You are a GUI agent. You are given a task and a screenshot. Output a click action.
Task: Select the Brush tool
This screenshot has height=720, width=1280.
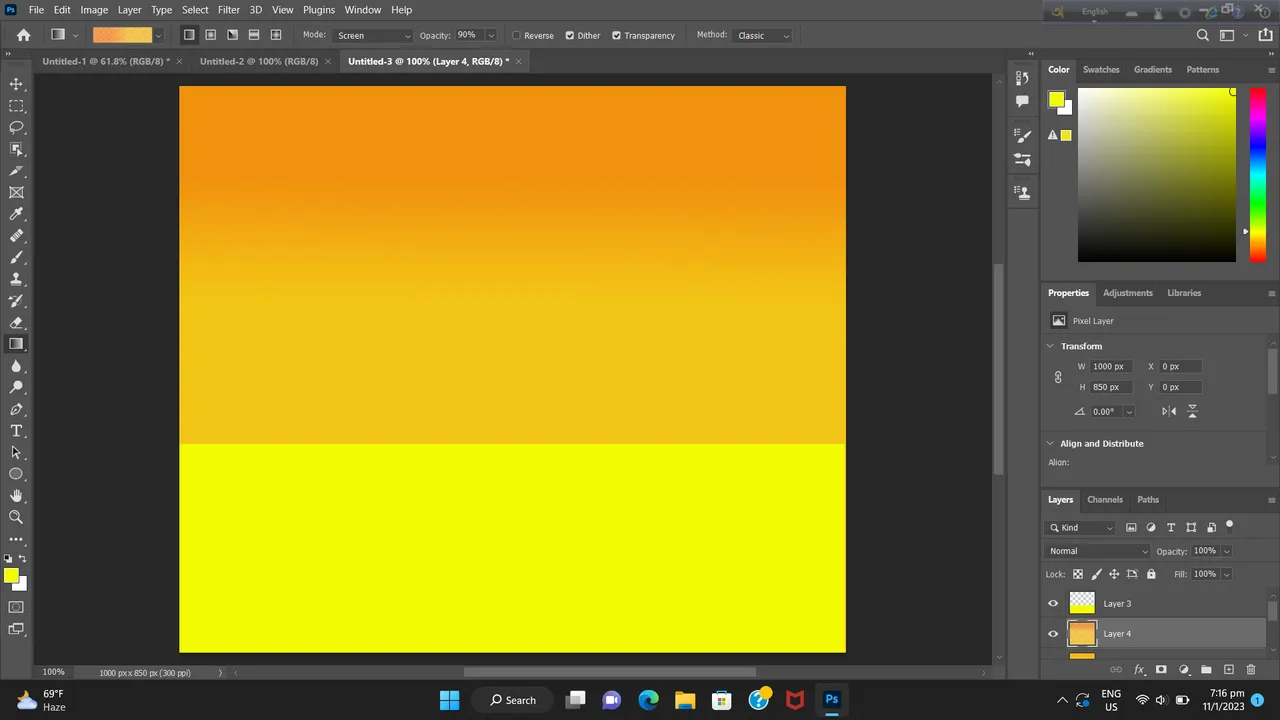click(16, 257)
